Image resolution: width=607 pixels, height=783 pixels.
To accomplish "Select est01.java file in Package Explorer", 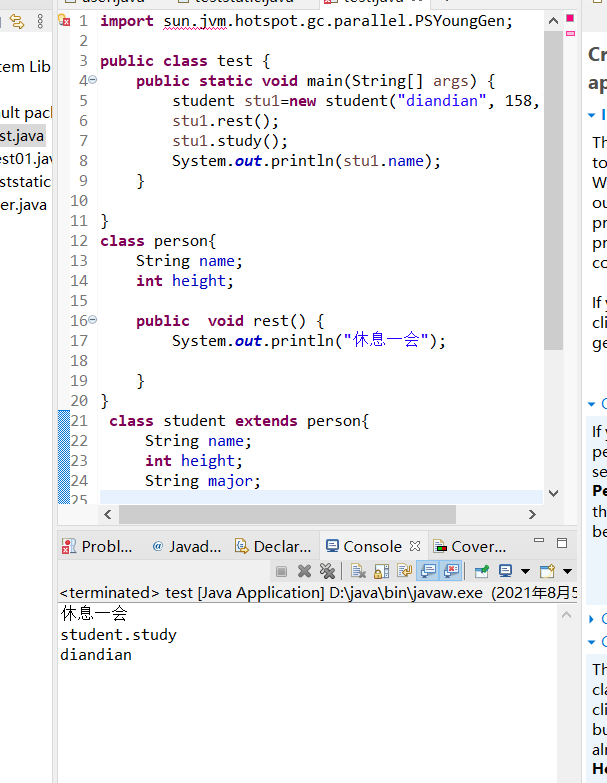I will point(26,159).
